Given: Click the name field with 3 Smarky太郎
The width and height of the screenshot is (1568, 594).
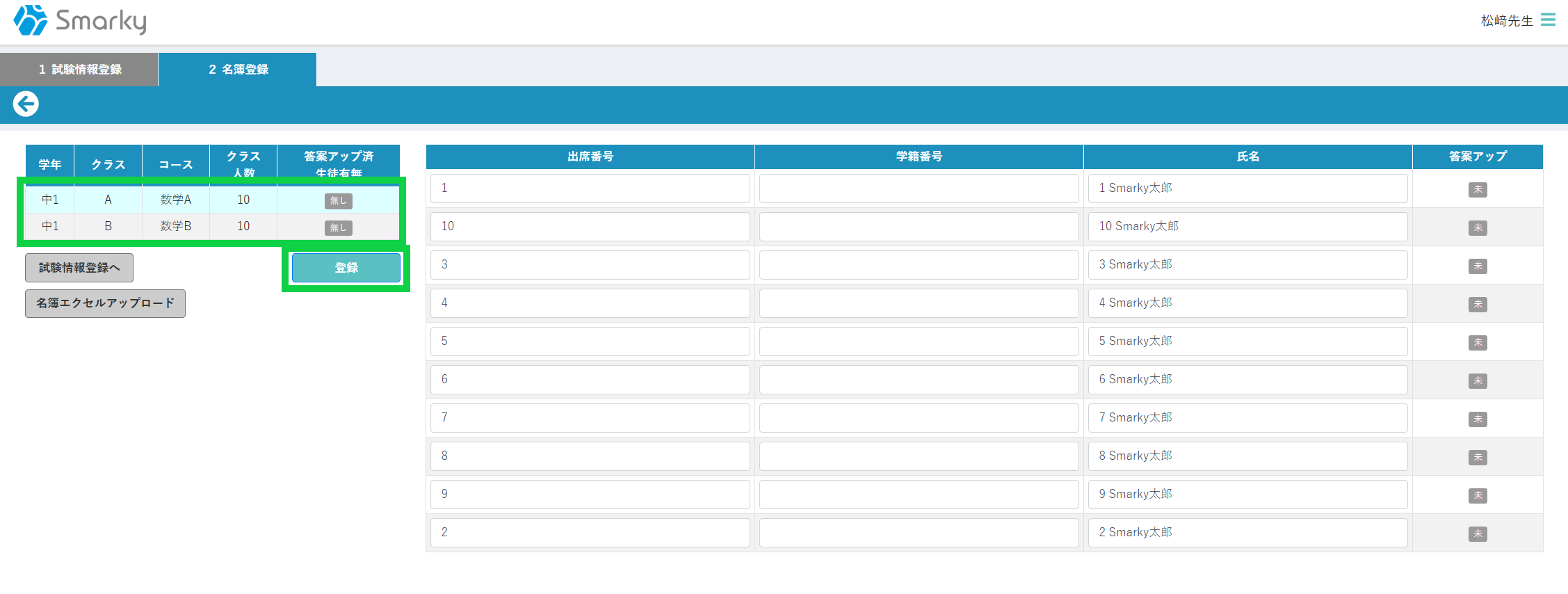Looking at the screenshot, I should click(x=1247, y=265).
